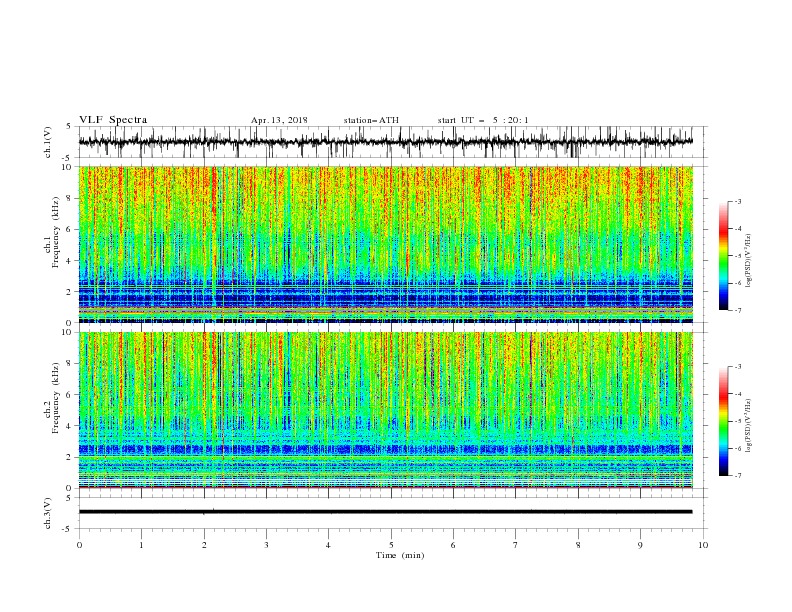
Task: Click the ch.1 "Frequency (kHz)" axis label
Action: tap(56, 233)
